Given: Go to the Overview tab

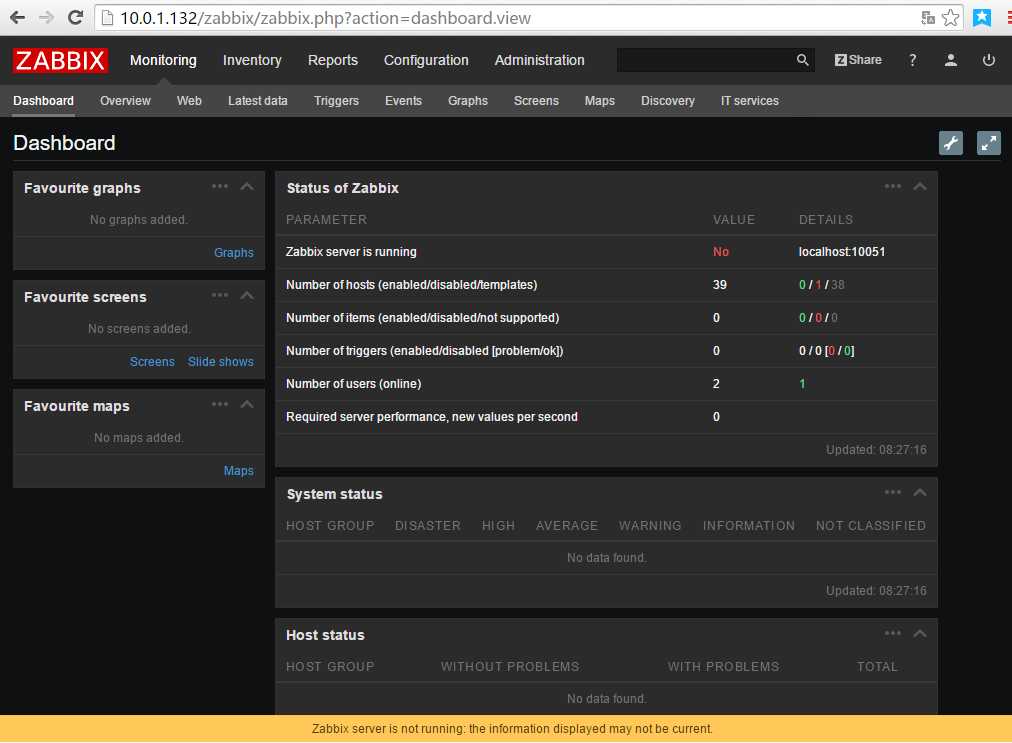Looking at the screenshot, I should (x=125, y=101).
